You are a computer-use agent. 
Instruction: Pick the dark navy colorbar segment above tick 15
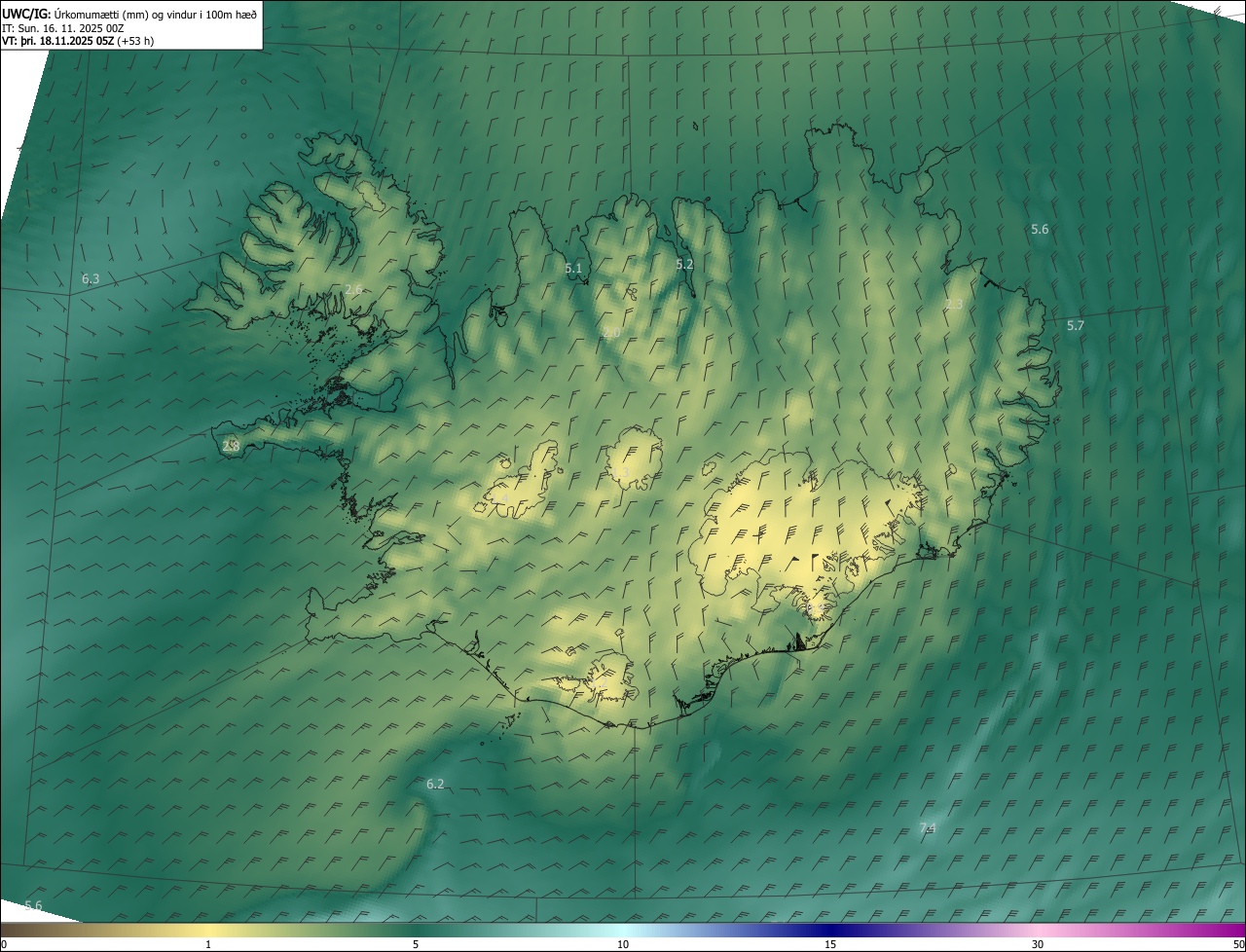click(x=830, y=930)
